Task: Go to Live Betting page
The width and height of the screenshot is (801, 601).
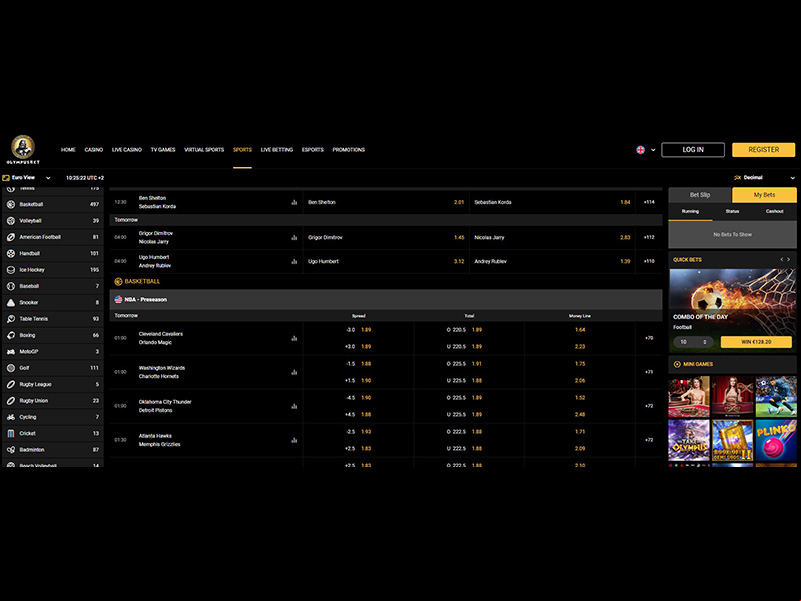Action: (x=277, y=150)
